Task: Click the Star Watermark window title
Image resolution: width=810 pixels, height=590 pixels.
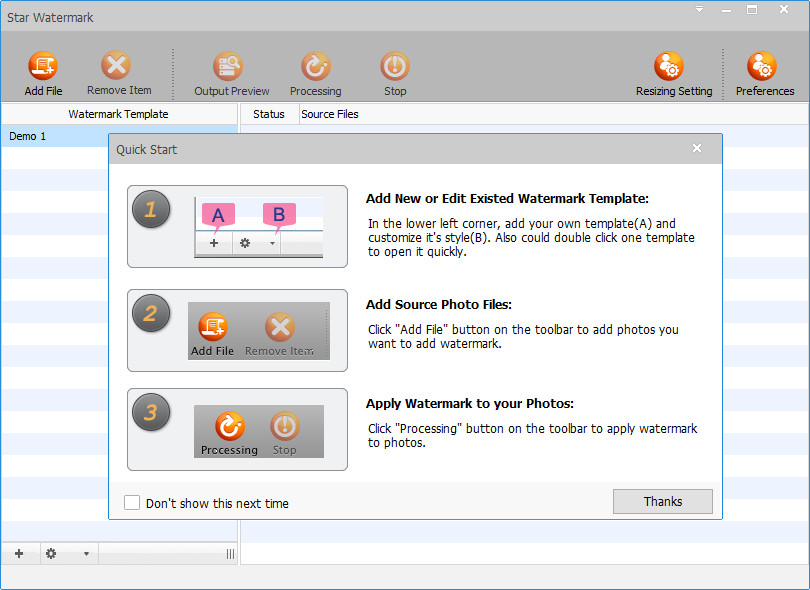Action: 50,18
